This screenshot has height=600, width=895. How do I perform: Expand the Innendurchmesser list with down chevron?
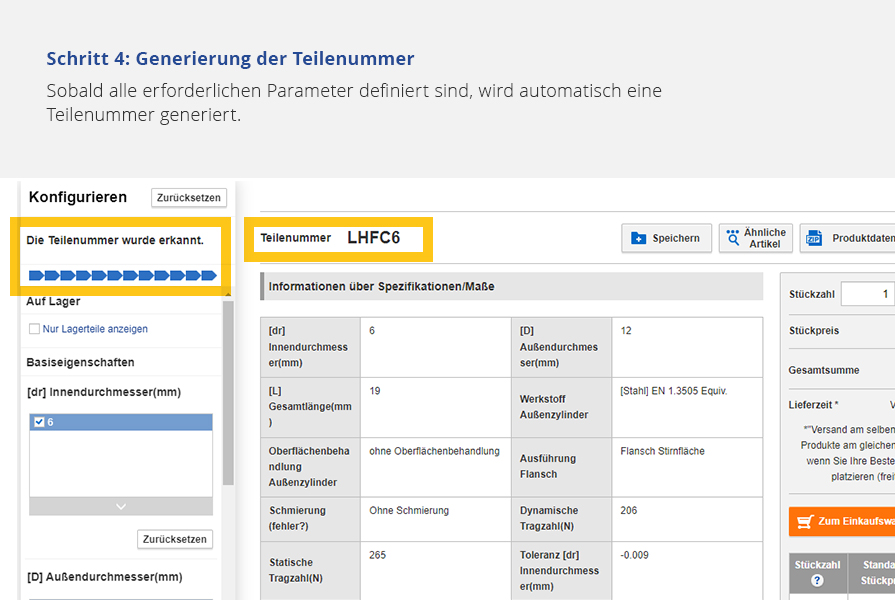(x=121, y=507)
